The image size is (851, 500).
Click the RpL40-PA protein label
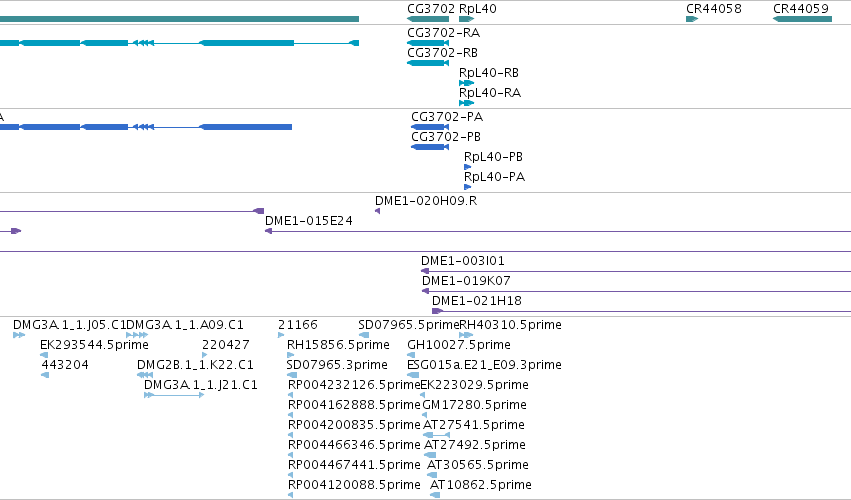coord(494,177)
